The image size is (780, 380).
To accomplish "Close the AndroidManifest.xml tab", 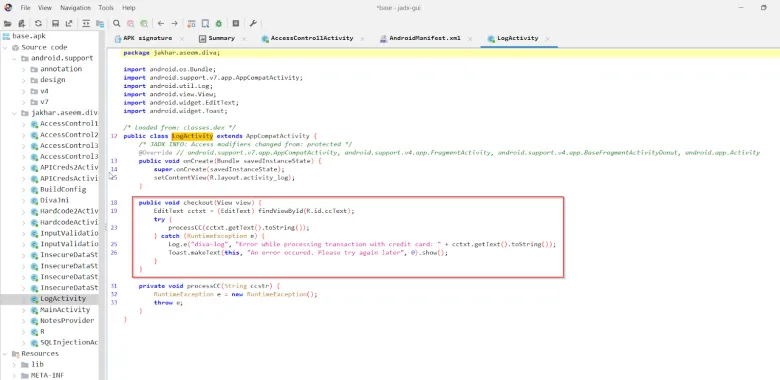I will pos(470,38).
